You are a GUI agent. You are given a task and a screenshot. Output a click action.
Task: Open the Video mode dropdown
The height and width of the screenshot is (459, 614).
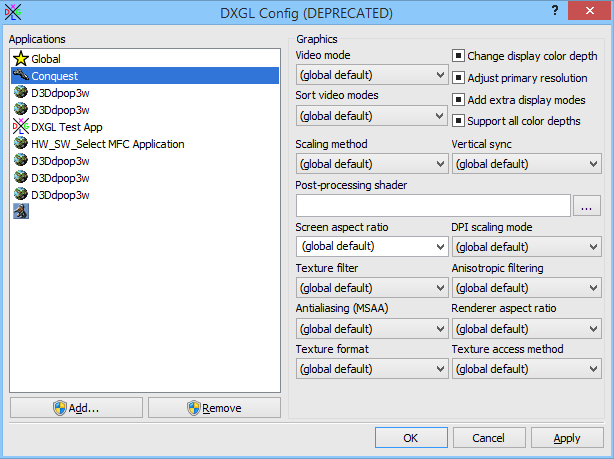(x=372, y=75)
